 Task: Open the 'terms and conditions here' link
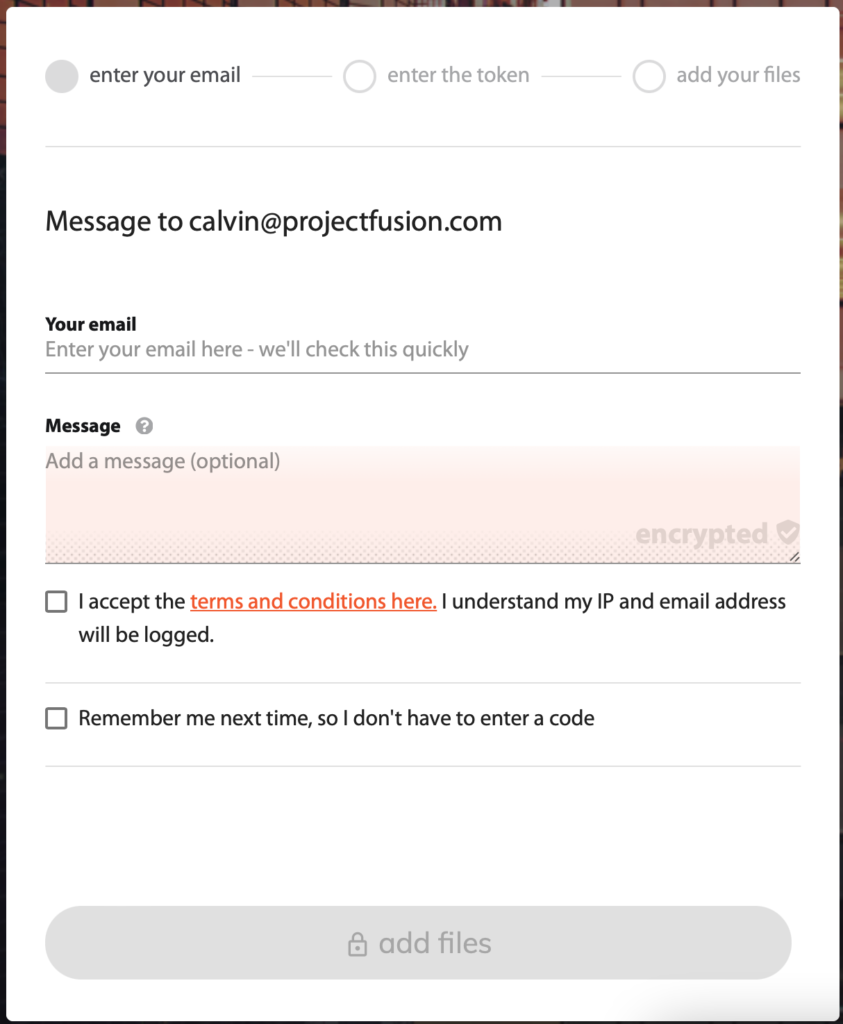[x=312, y=601]
